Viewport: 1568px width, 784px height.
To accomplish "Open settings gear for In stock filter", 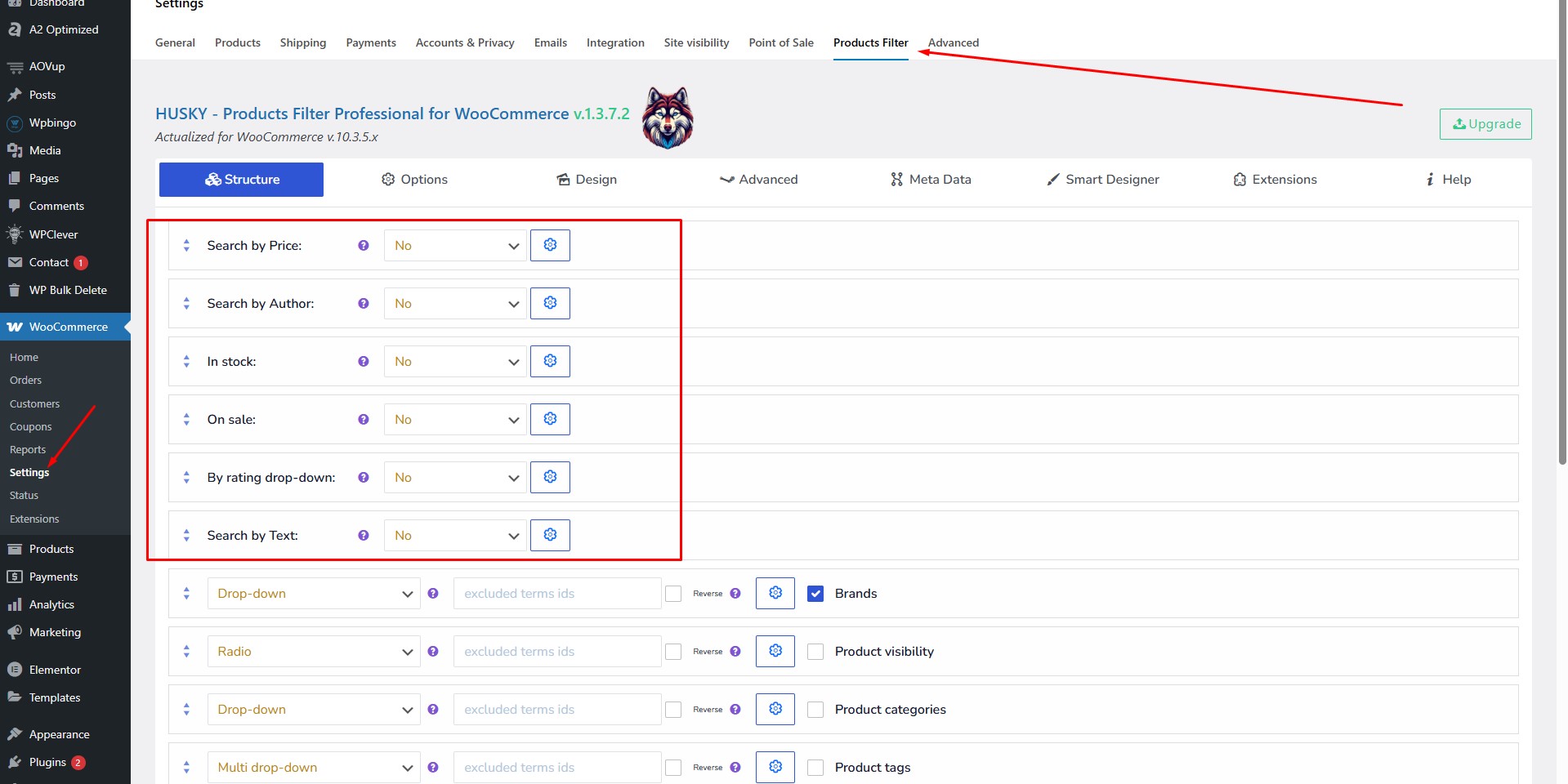I will click(550, 361).
